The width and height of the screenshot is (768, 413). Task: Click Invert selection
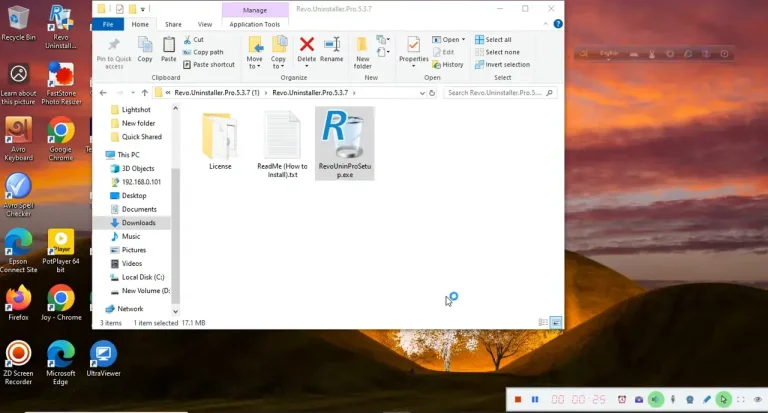click(503, 64)
